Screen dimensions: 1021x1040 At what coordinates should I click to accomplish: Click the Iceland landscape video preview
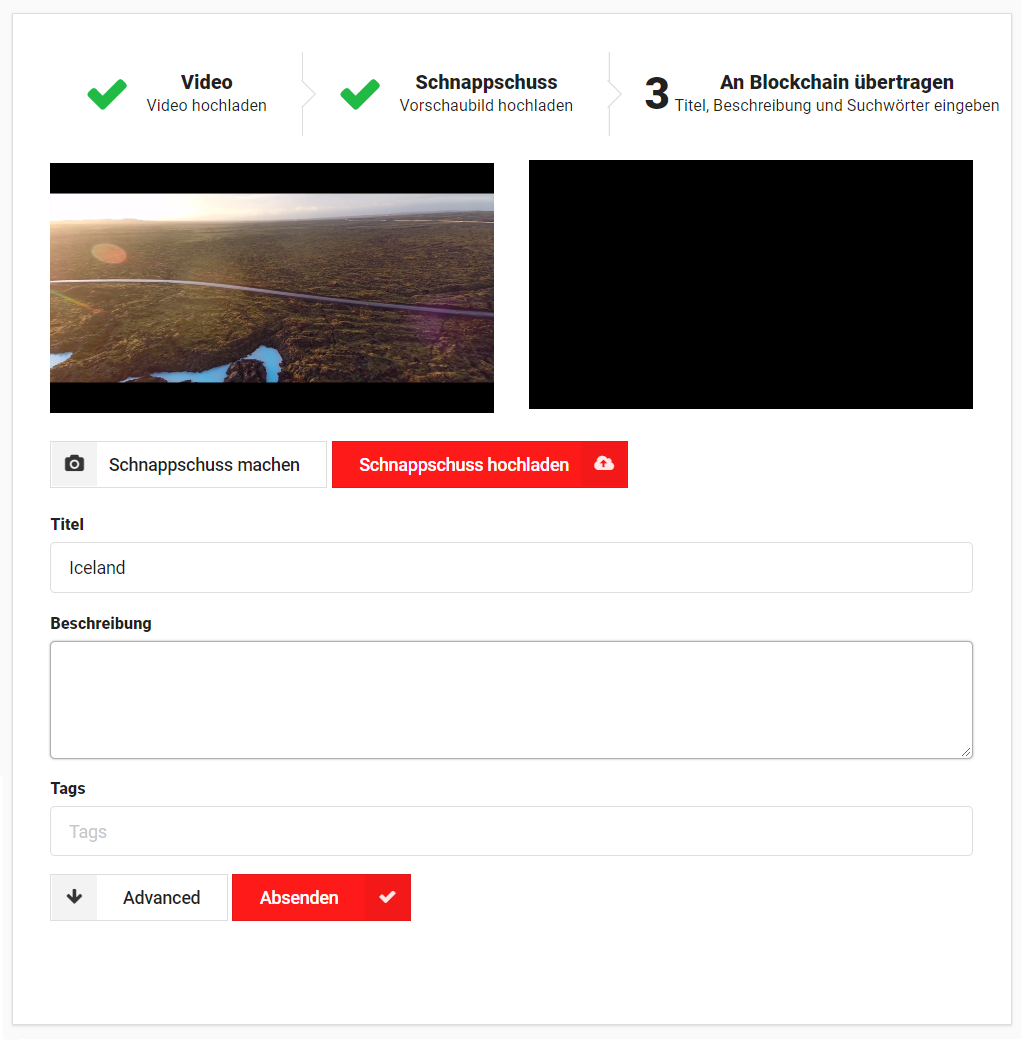click(272, 288)
